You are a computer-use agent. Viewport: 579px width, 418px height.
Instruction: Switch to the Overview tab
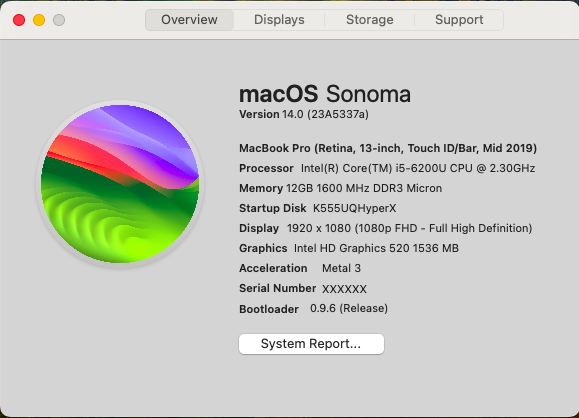click(x=189, y=20)
